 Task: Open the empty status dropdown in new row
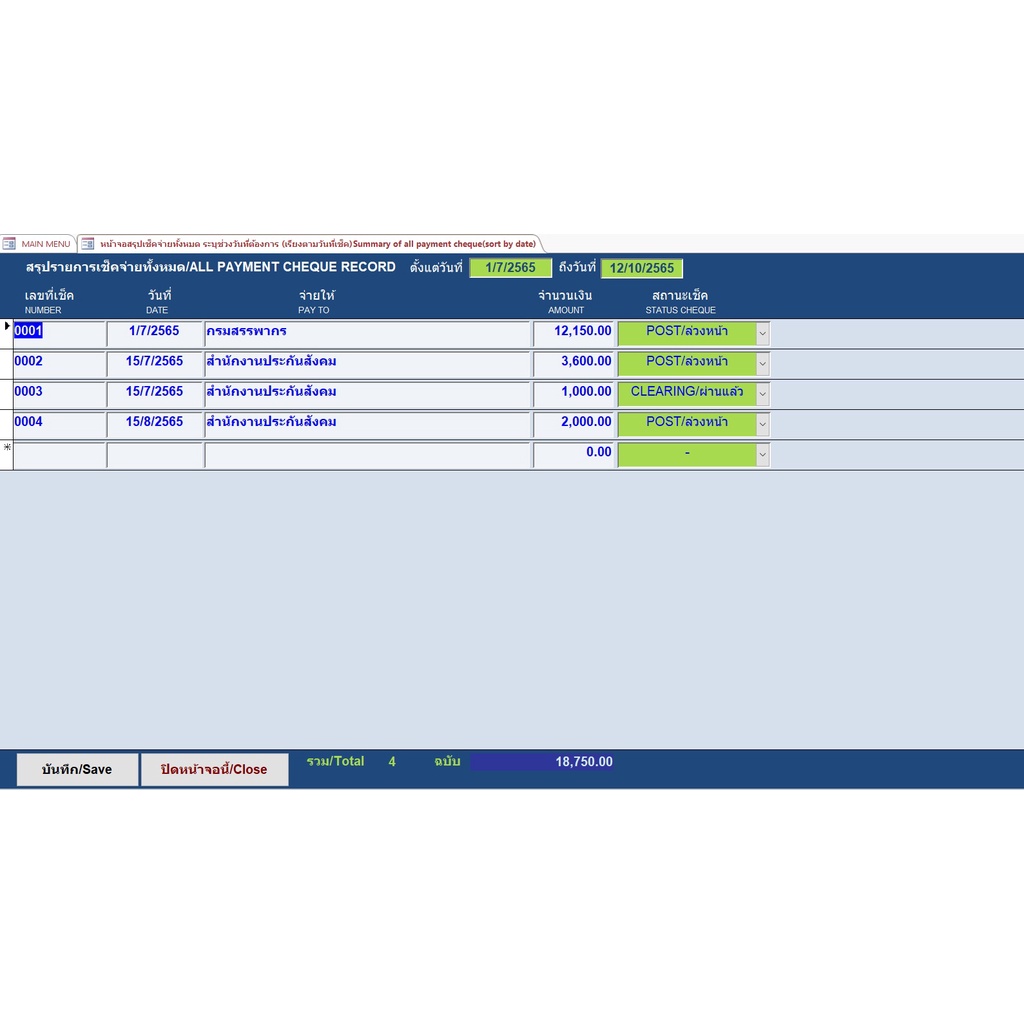[x=762, y=455]
